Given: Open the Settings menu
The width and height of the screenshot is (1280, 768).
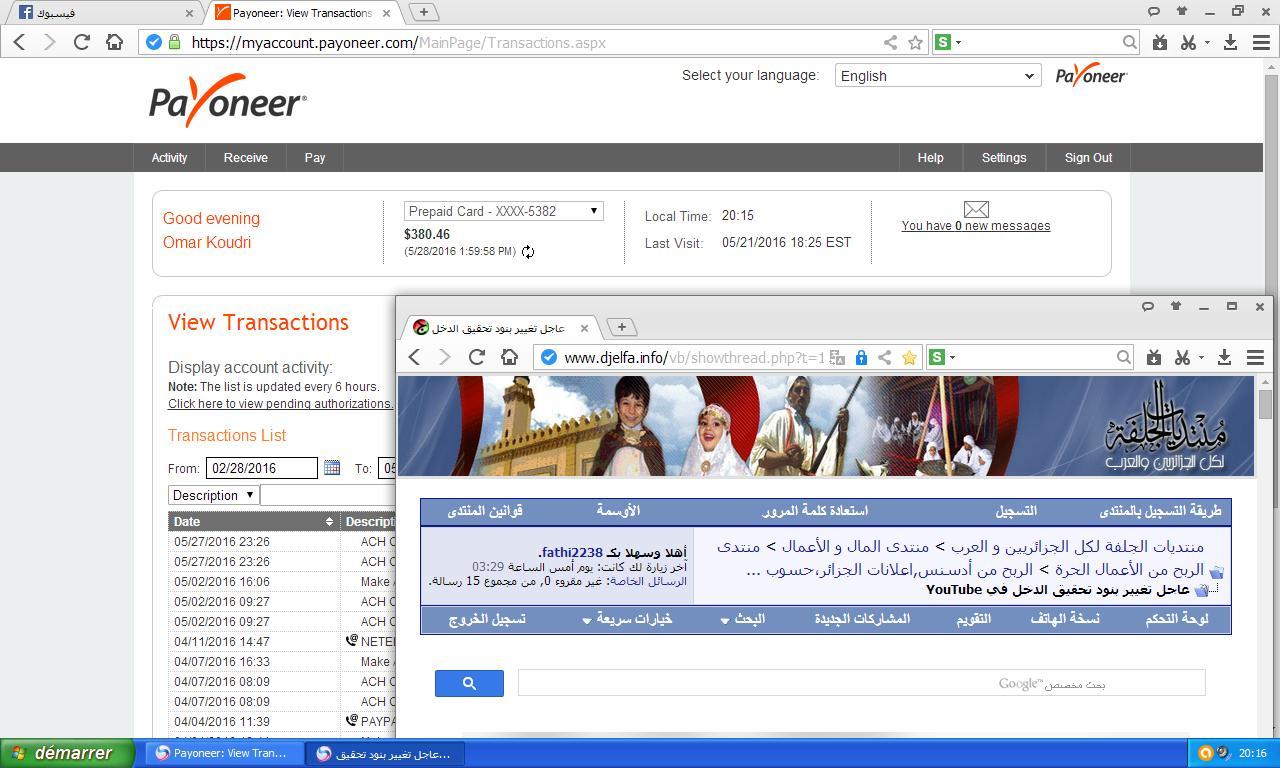Looking at the screenshot, I should click(1003, 157).
